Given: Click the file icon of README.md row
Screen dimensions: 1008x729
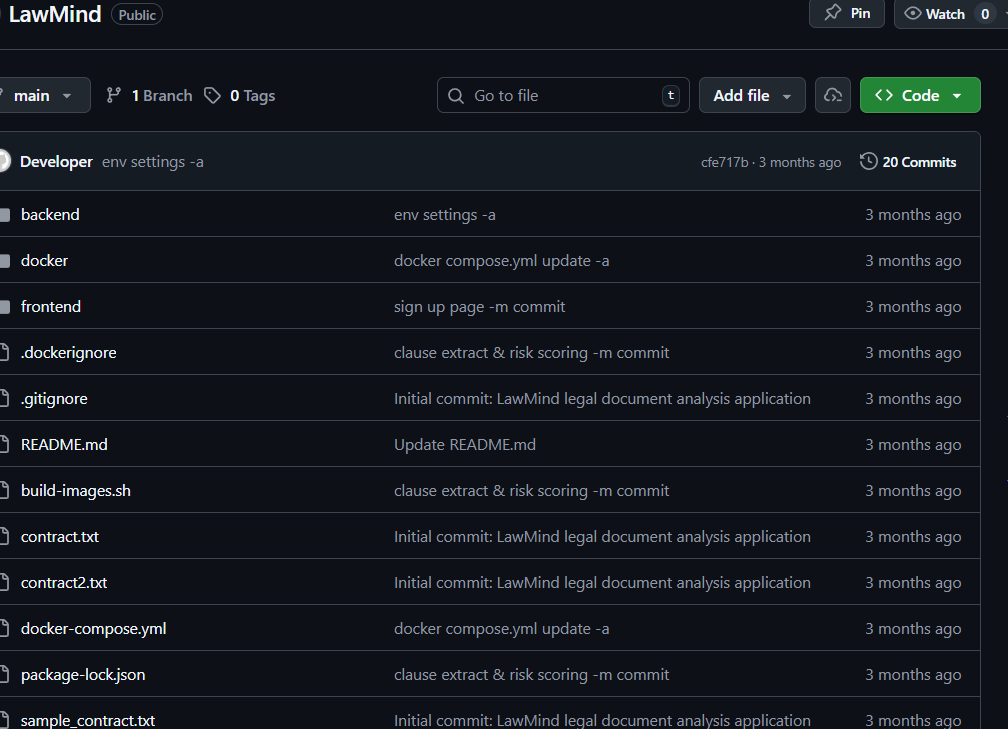Looking at the screenshot, I should point(4,444).
